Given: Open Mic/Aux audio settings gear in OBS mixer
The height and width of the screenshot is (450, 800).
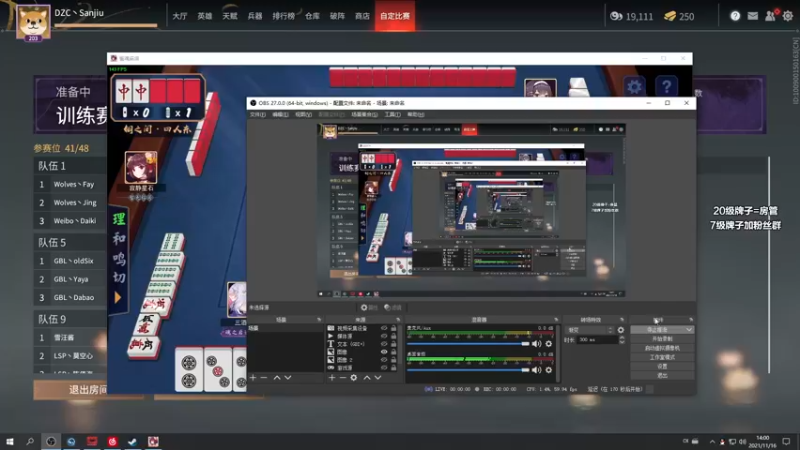Looking at the screenshot, I should pos(549,344).
